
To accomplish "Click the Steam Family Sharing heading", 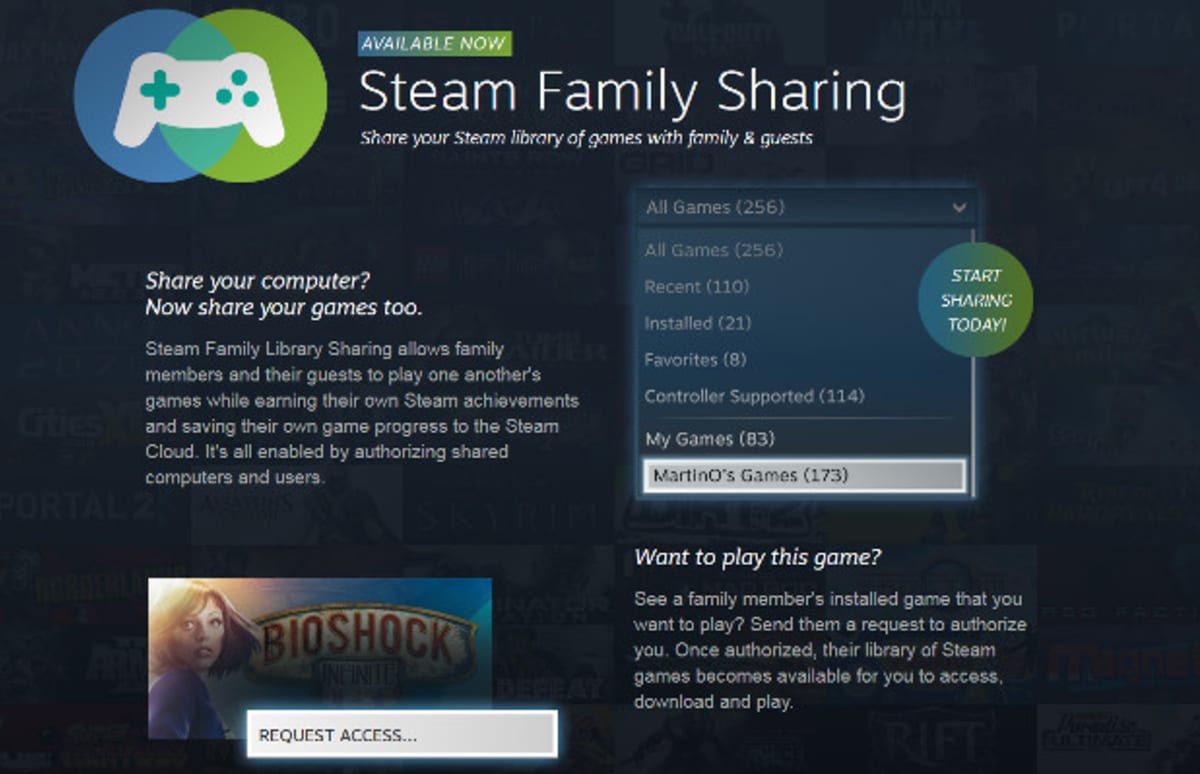I will (x=632, y=92).
